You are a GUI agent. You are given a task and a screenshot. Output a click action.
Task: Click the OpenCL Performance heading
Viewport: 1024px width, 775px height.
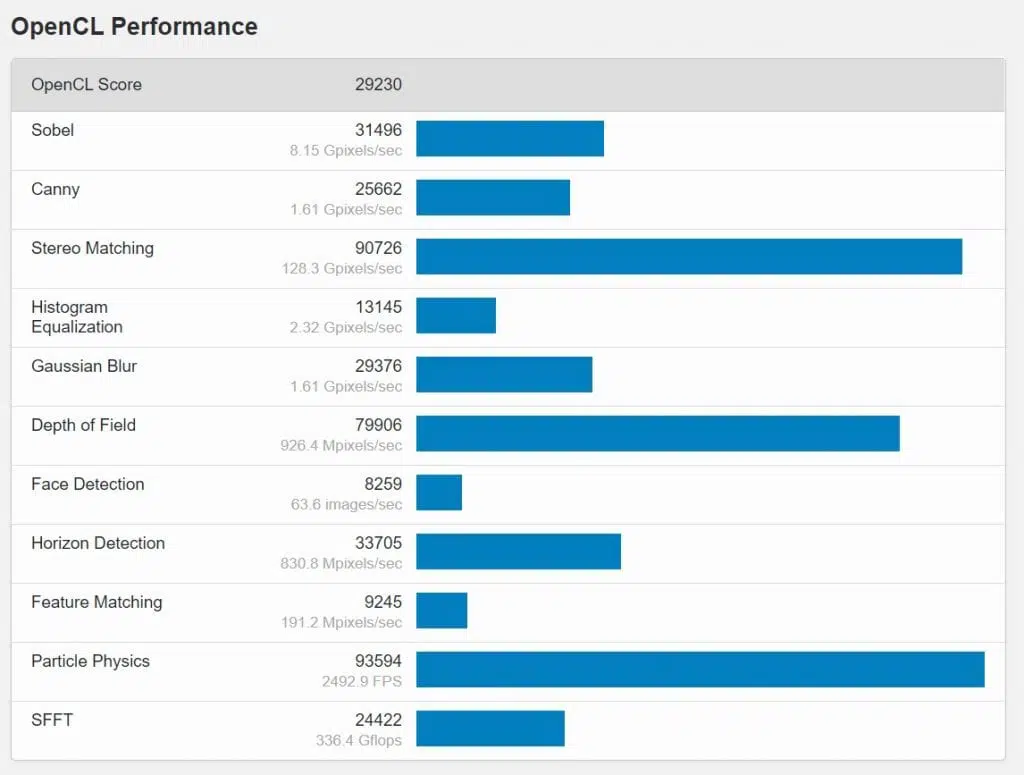(x=135, y=27)
